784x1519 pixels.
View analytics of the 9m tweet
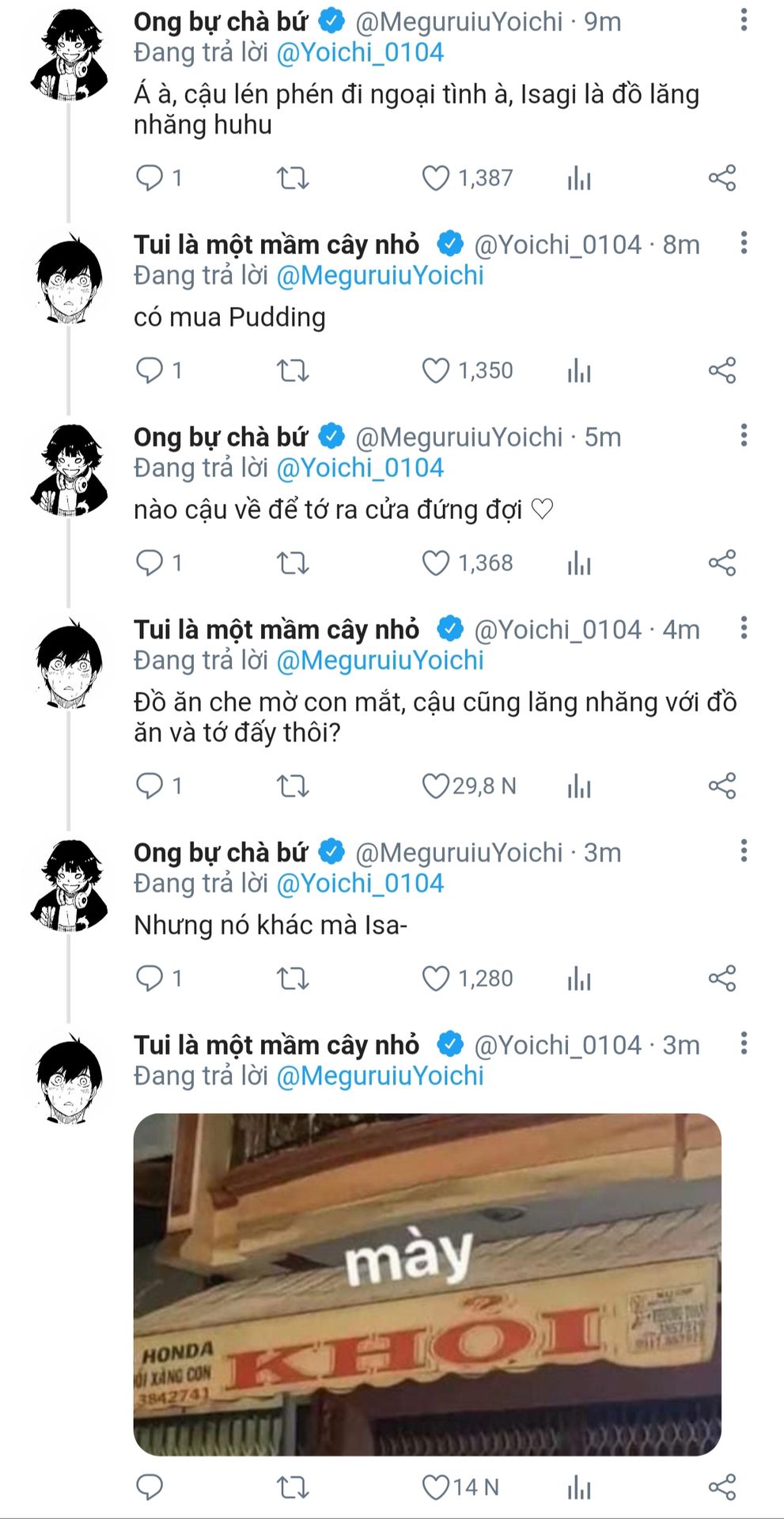579,179
